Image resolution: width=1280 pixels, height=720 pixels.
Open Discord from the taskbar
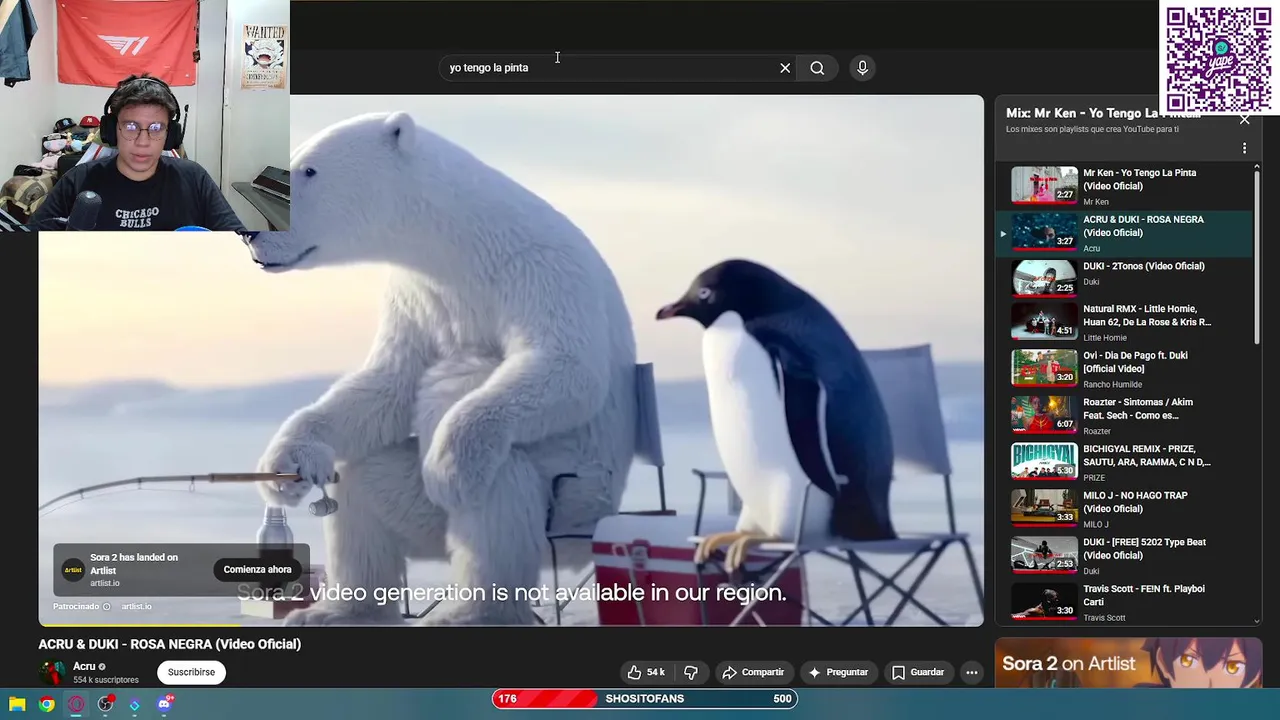(164, 704)
